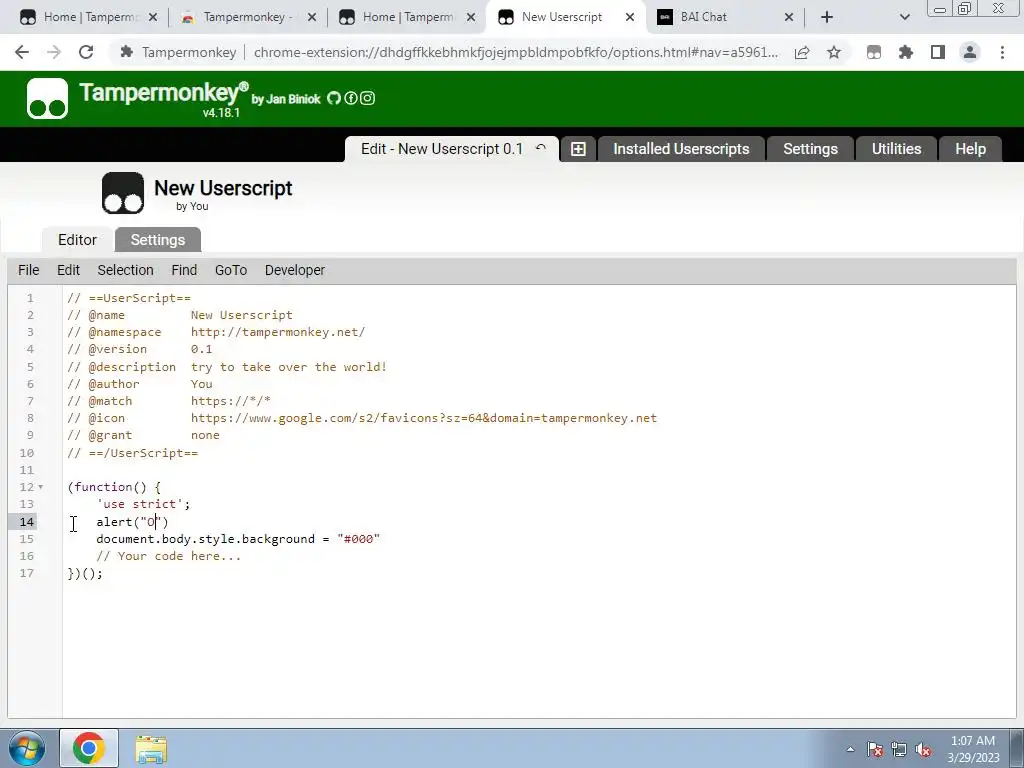The image size is (1024, 768).
Task: Click the address bar URL
Action: (515, 52)
